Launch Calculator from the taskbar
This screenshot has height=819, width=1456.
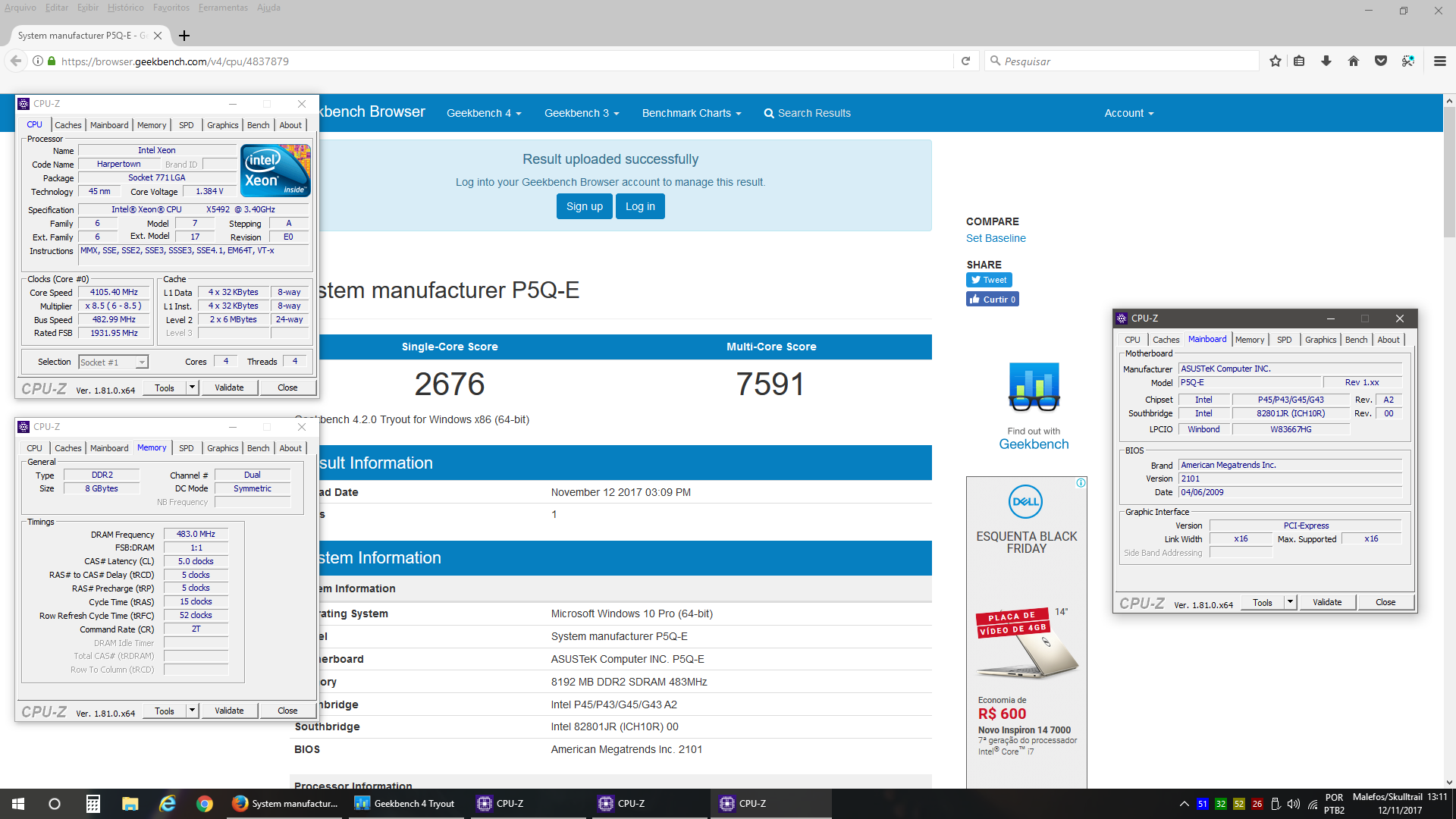(93, 804)
